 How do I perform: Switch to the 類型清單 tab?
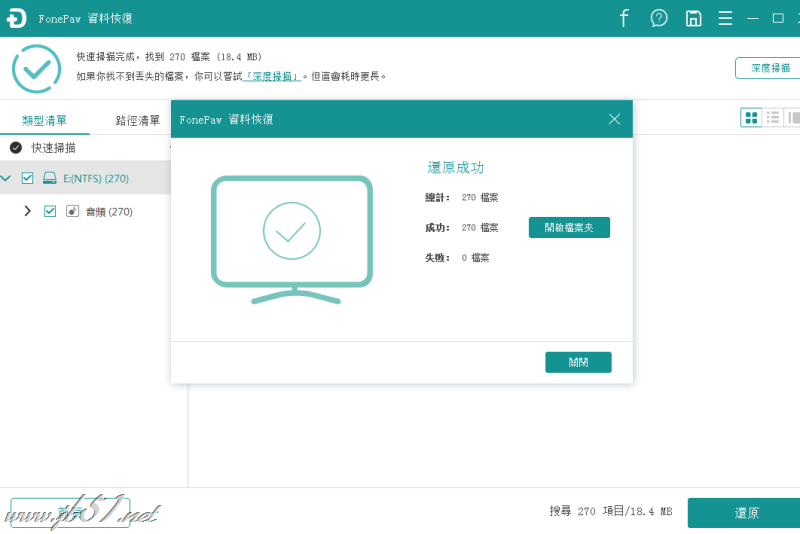pyautogui.click(x=44, y=120)
